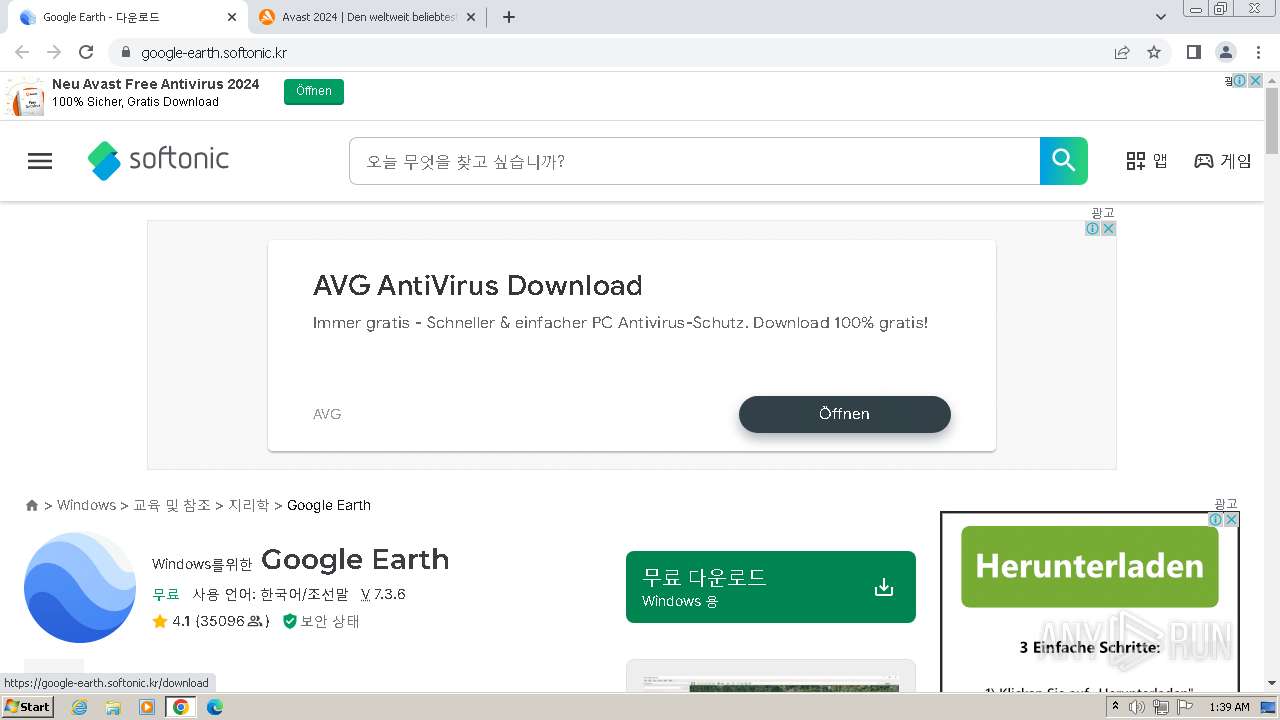
Task: Click the AVG ad info icon
Action: pyautogui.click(x=1093, y=229)
